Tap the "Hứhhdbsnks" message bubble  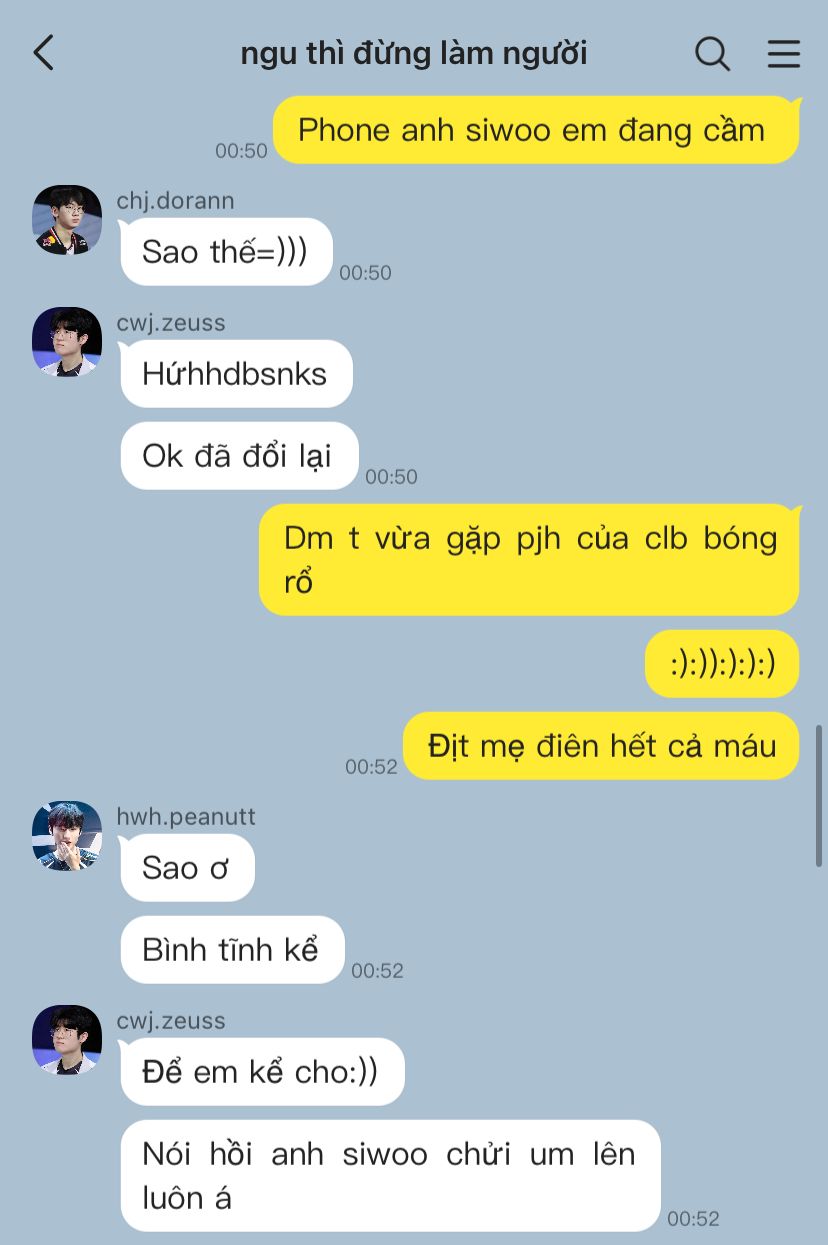pyautogui.click(x=236, y=374)
